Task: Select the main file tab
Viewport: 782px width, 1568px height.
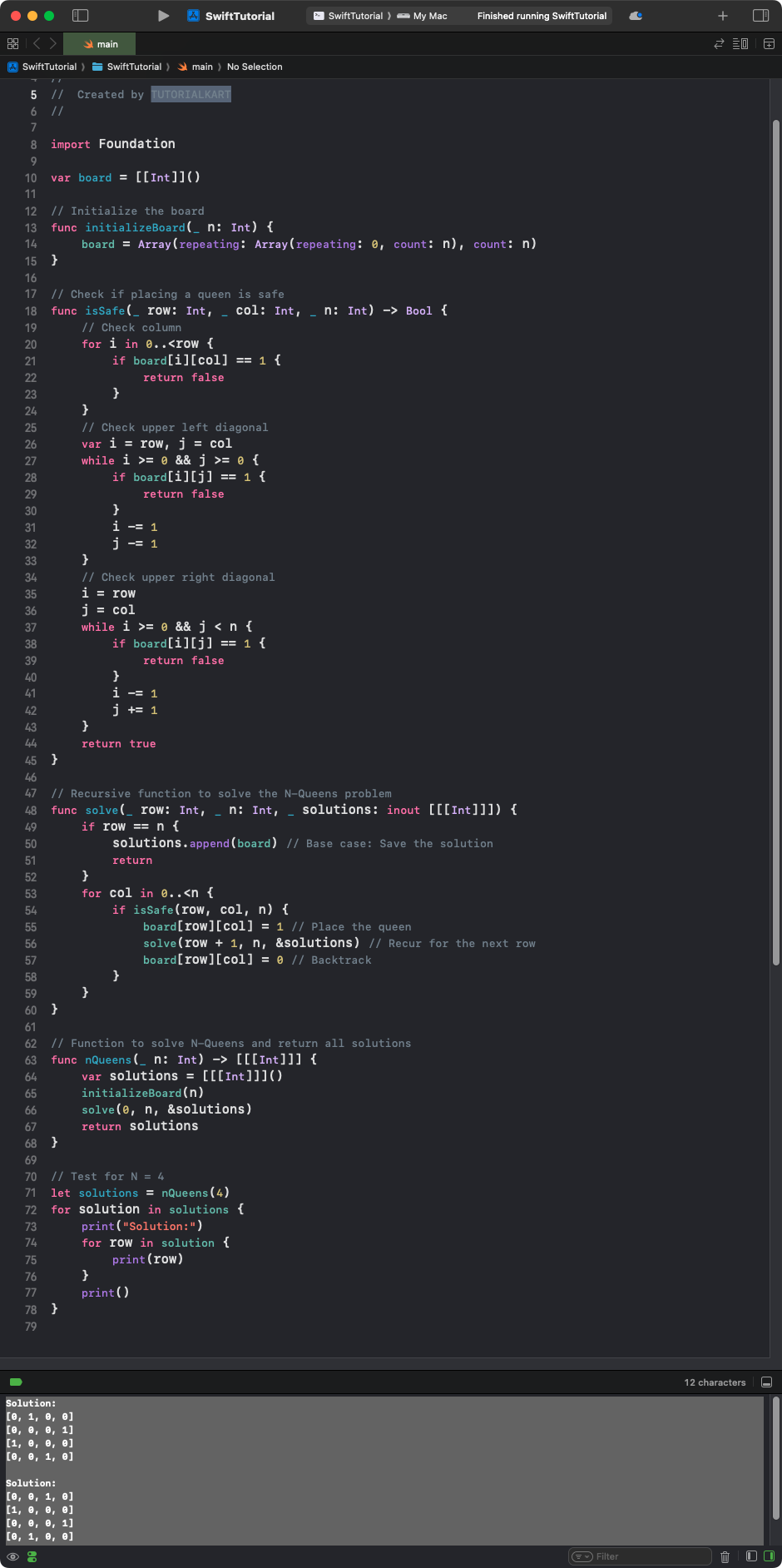Action: click(x=100, y=44)
